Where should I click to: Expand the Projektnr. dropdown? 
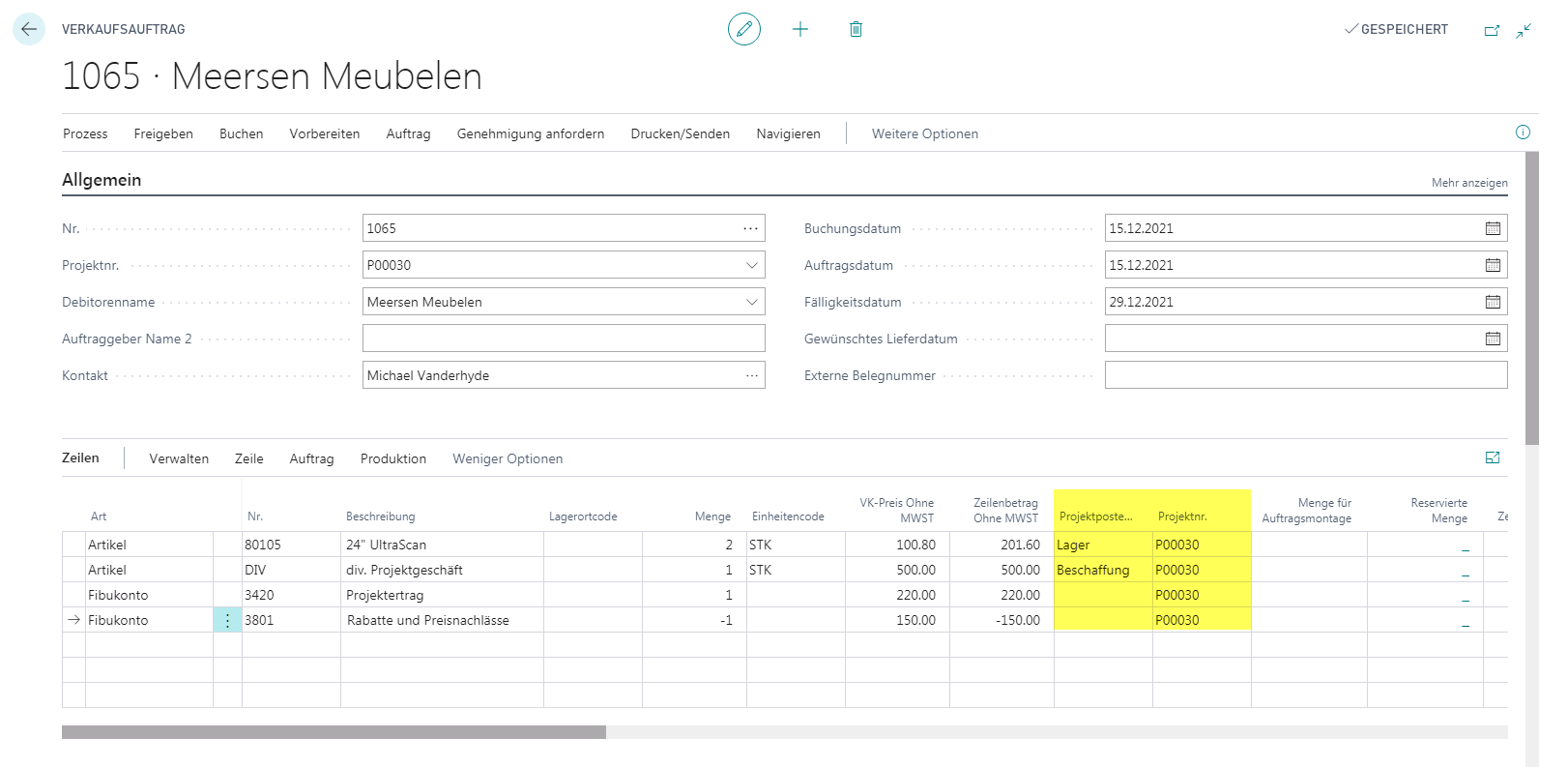click(x=751, y=265)
